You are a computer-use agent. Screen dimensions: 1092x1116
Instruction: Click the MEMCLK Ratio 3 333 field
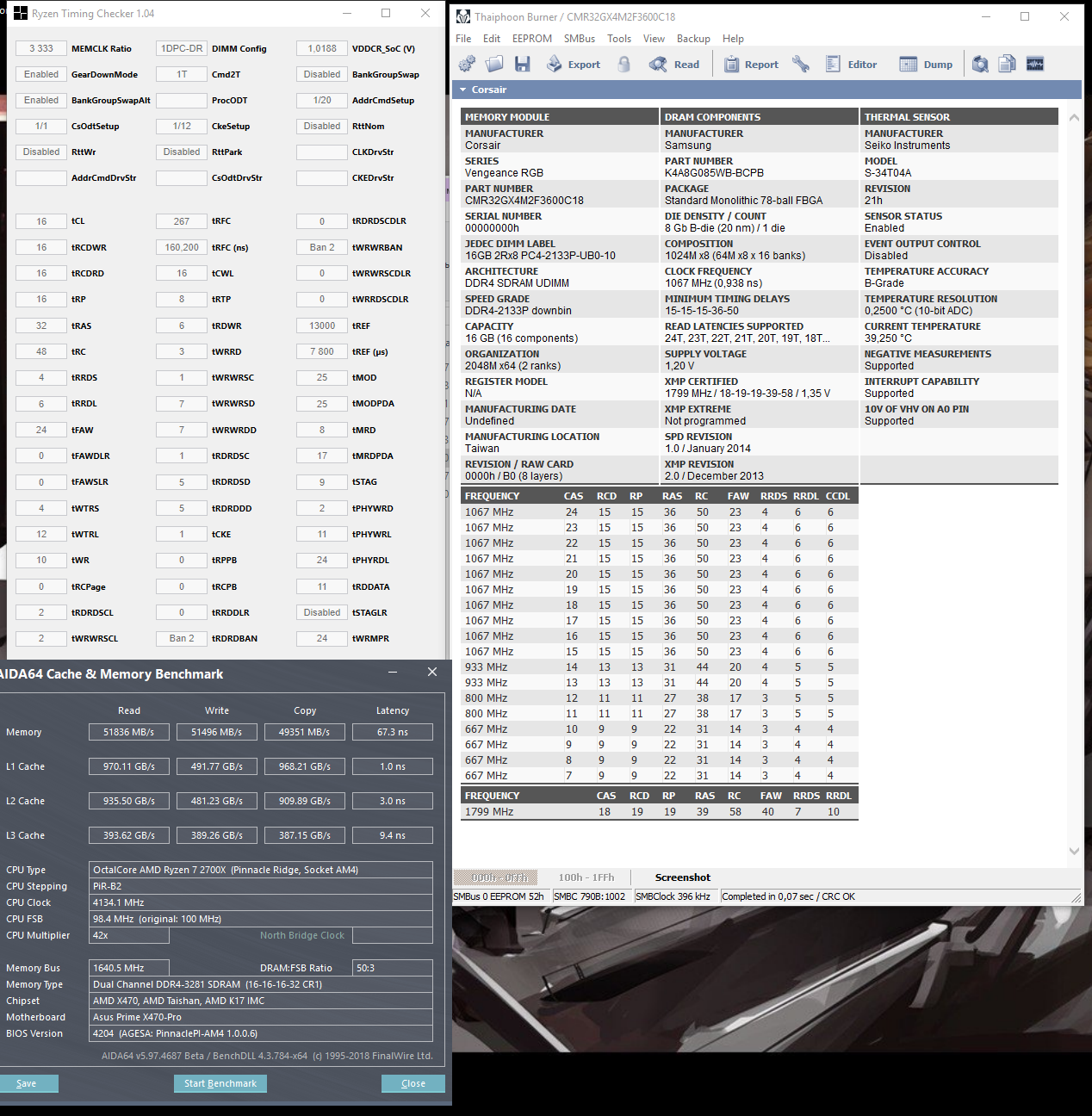coord(41,48)
